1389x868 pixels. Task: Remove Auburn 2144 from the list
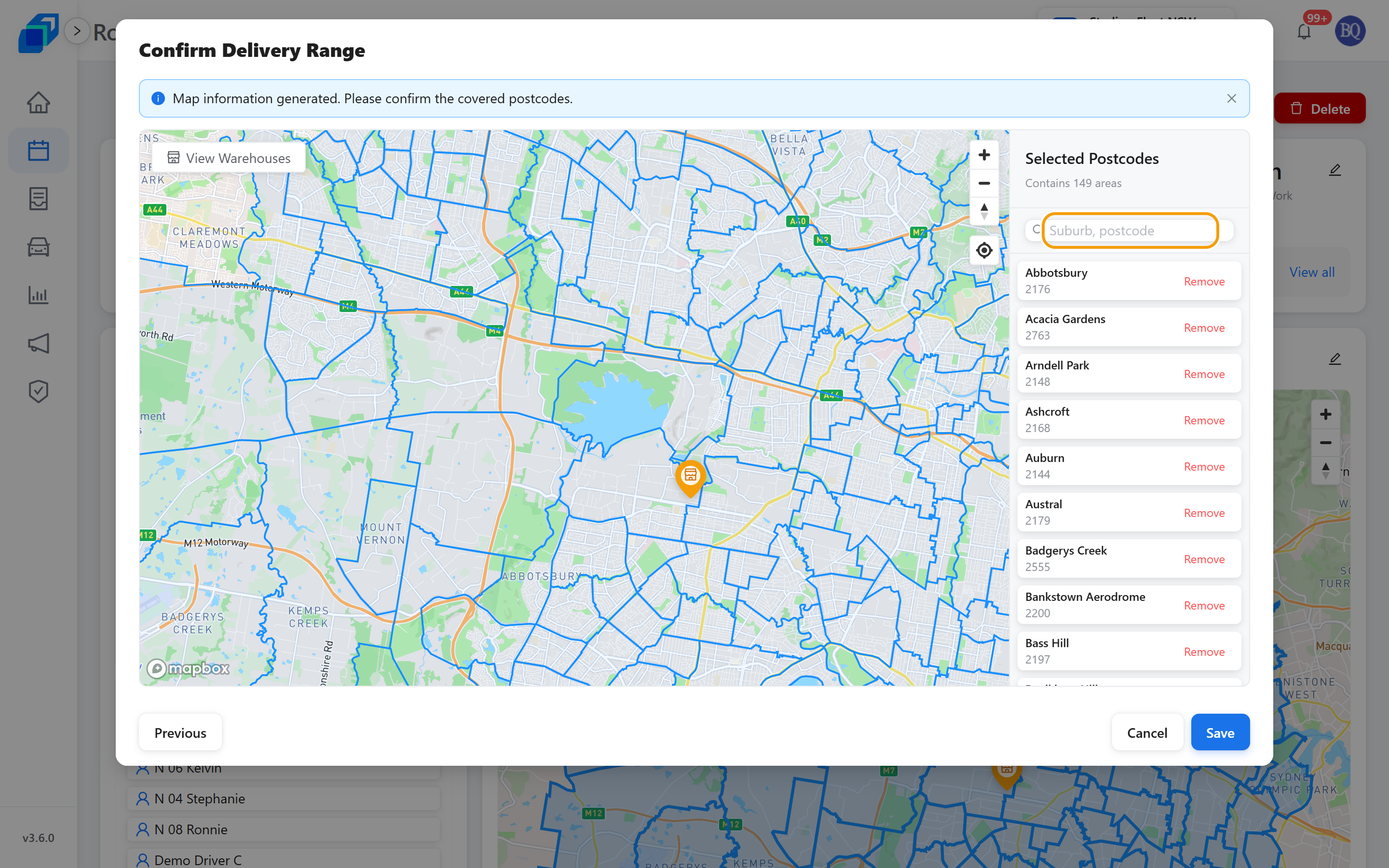click(x=1204, y=467)
